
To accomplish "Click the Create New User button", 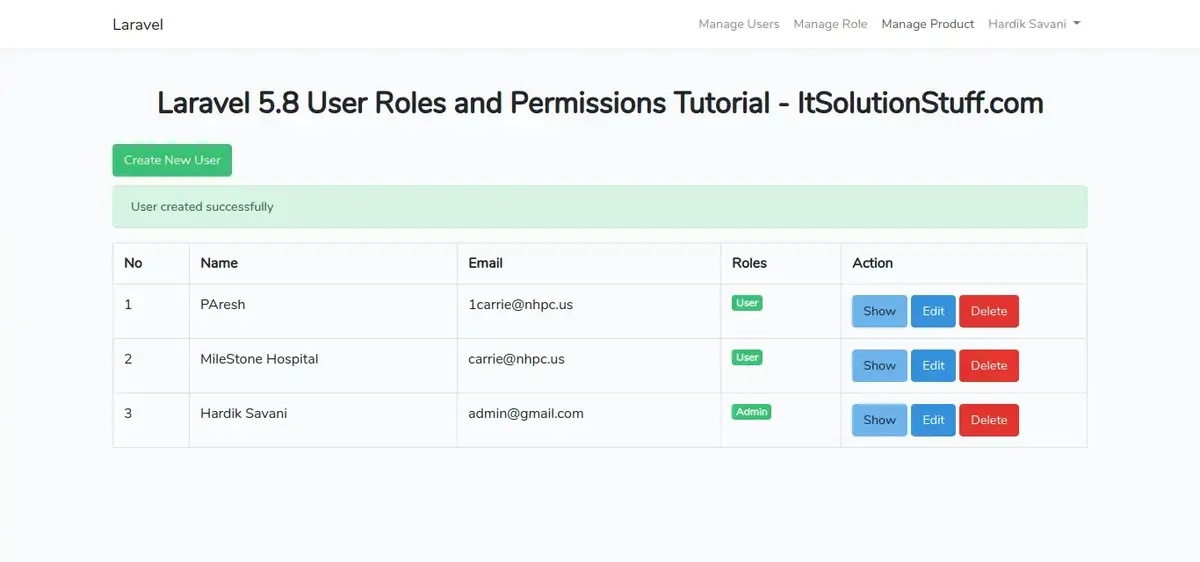I will point(172,160).
